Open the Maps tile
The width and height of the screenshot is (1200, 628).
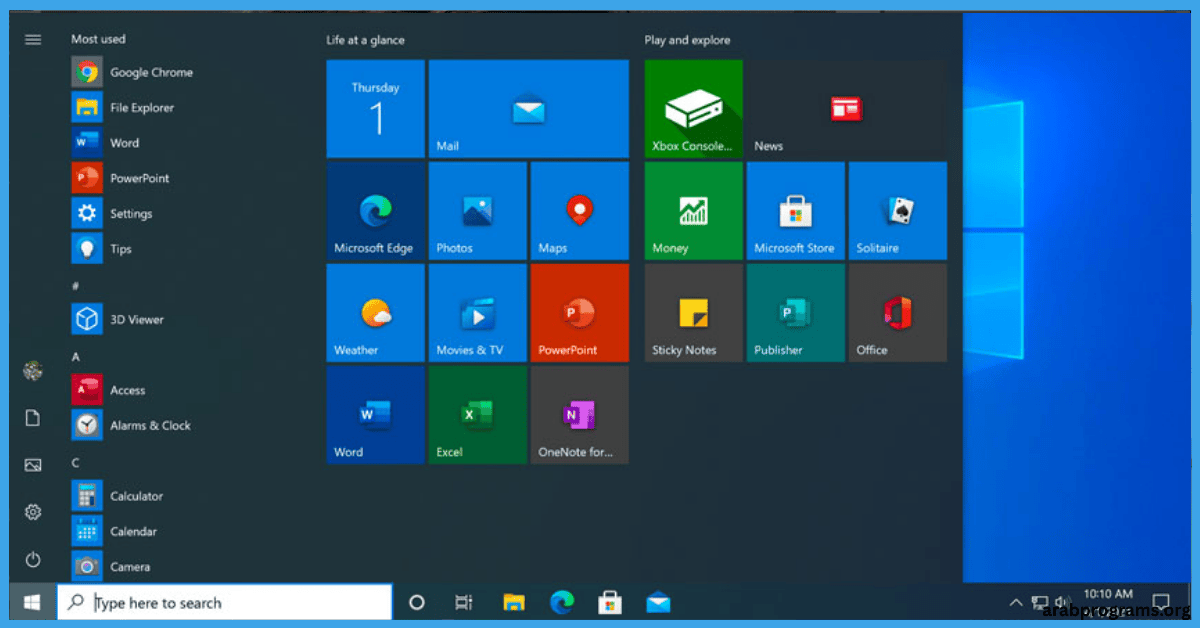579,211
